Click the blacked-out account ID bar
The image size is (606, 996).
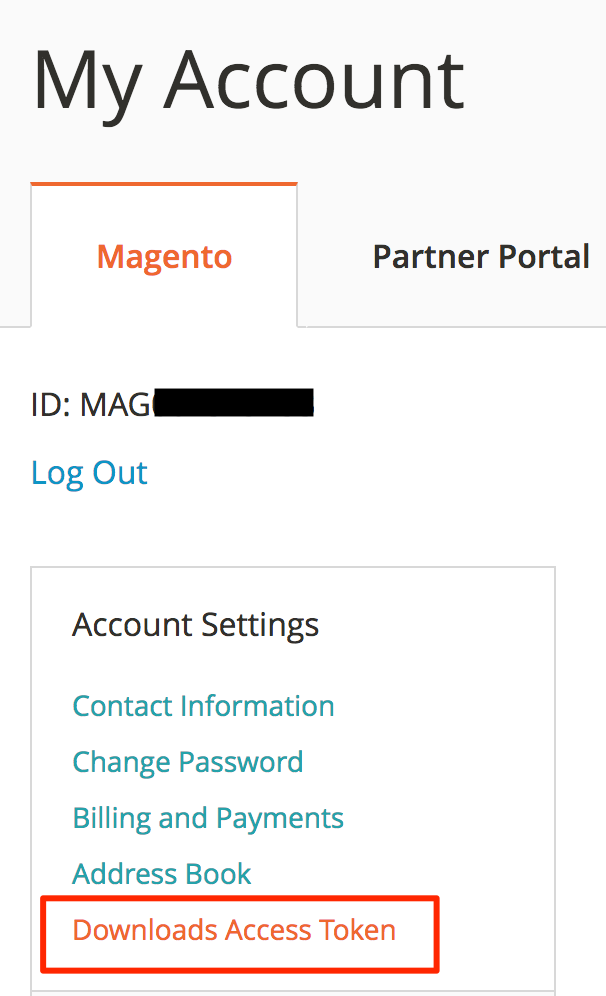(x=234, y=403)
